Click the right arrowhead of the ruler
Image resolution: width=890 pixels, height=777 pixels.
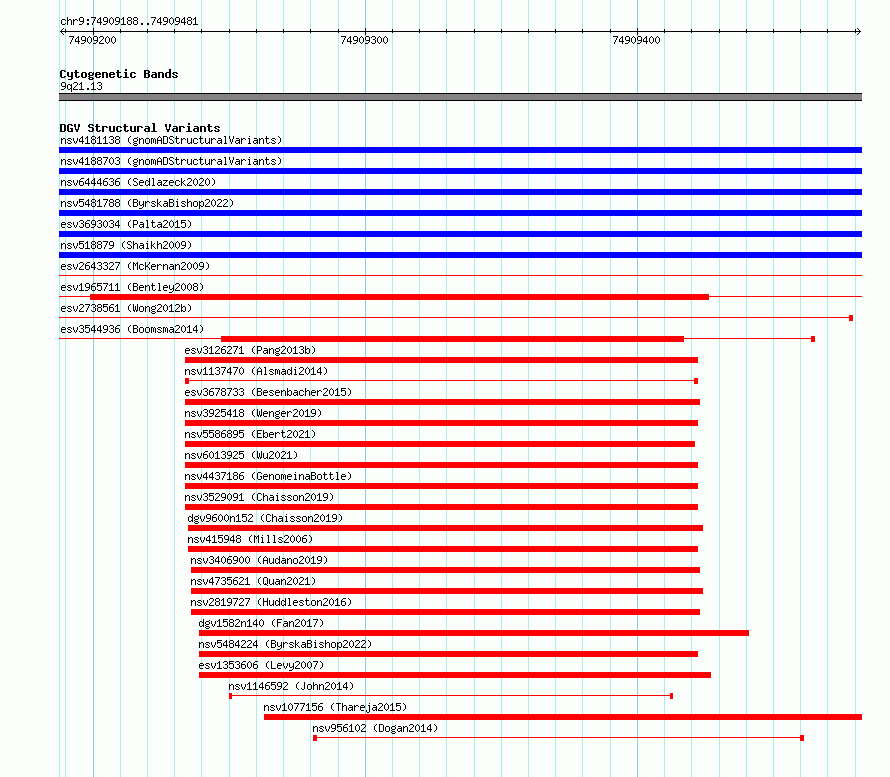[858, 31]
